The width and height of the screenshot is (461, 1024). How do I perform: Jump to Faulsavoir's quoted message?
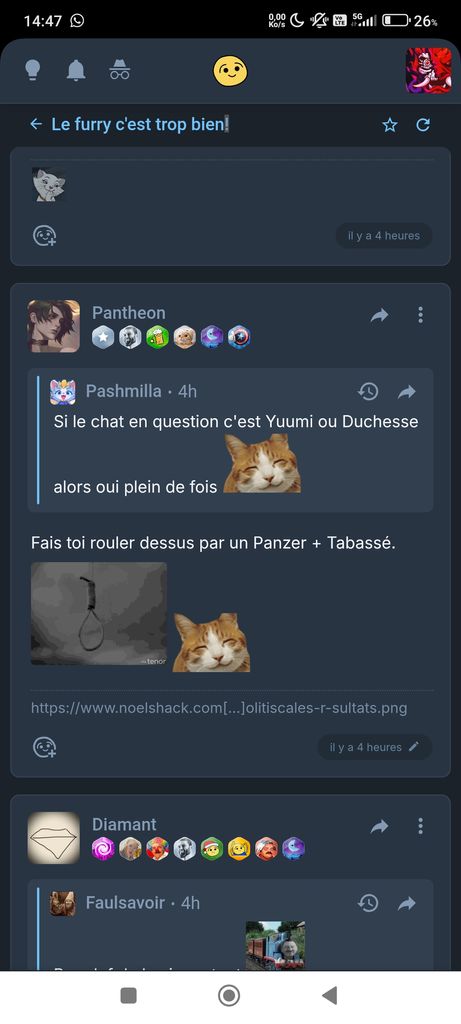[407, 903]
